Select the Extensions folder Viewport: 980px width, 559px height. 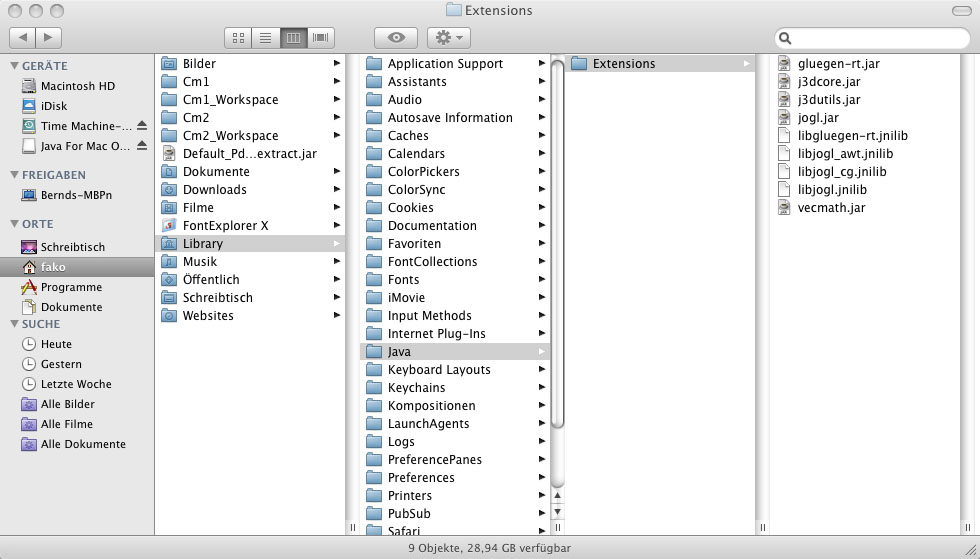click(x=660, y=63)
